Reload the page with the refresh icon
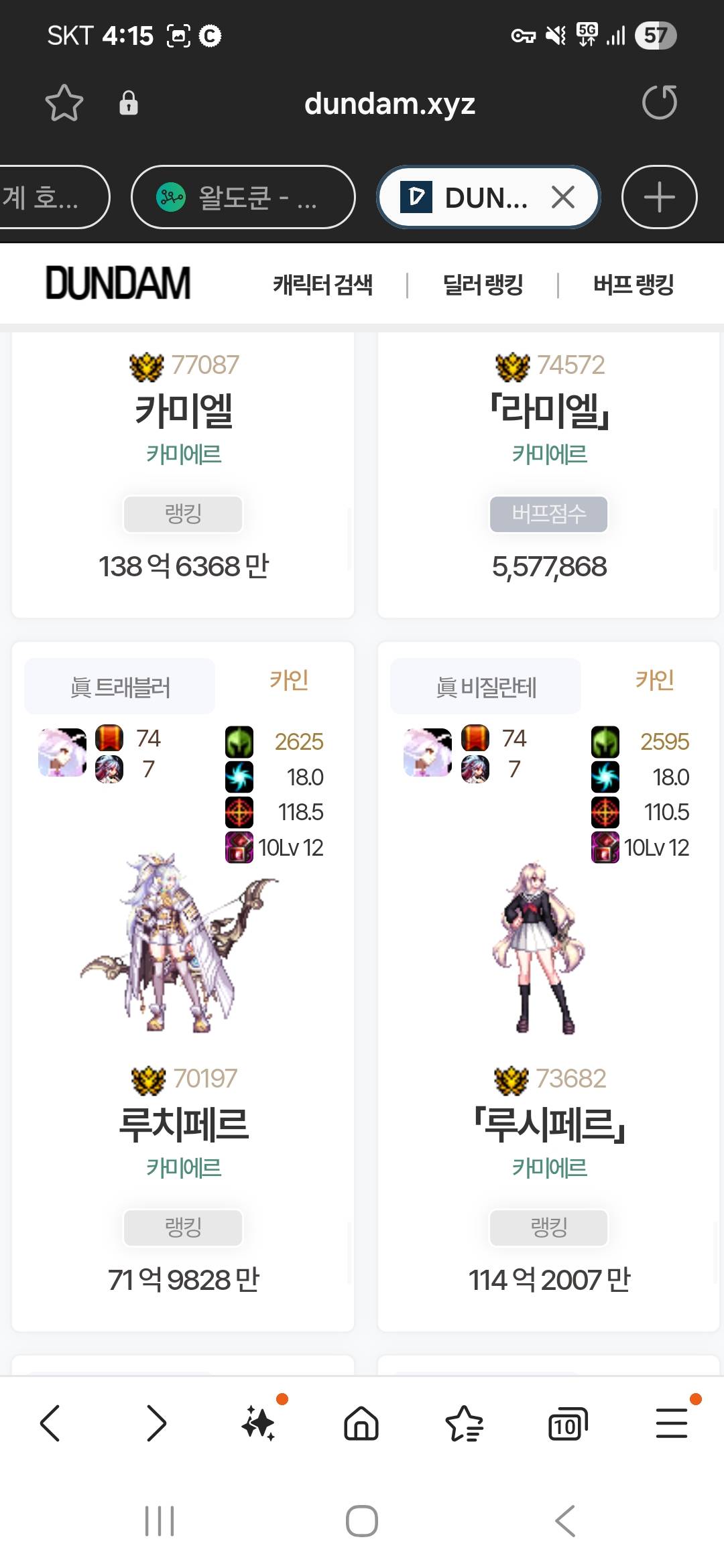The image size is (724, 1568). [660, 103]
